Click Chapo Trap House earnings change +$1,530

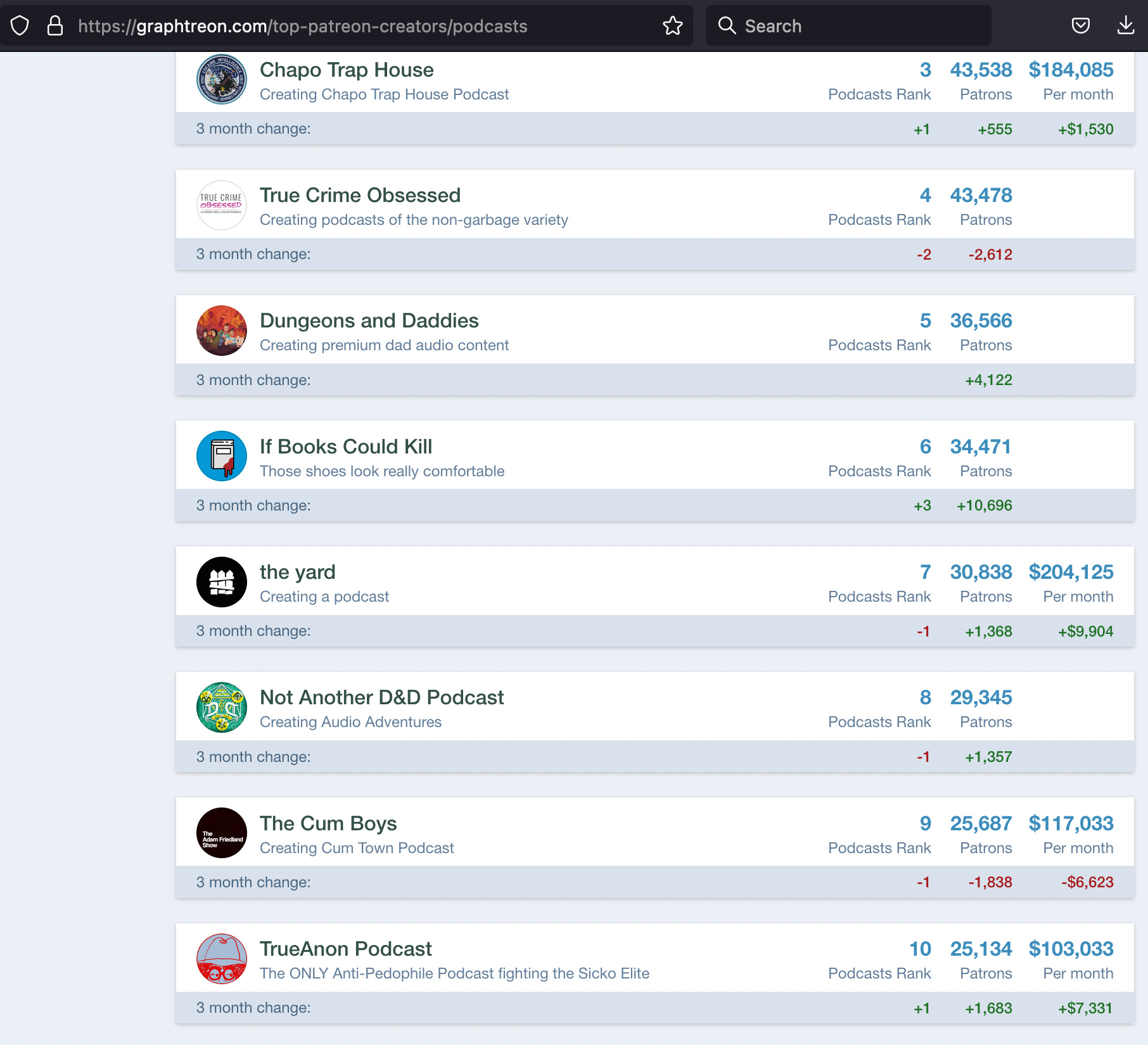tap(1085, 129)
